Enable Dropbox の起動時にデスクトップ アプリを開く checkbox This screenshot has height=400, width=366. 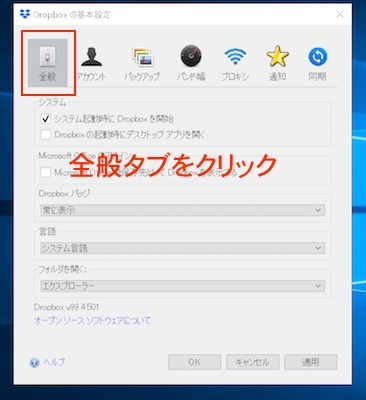45,135
